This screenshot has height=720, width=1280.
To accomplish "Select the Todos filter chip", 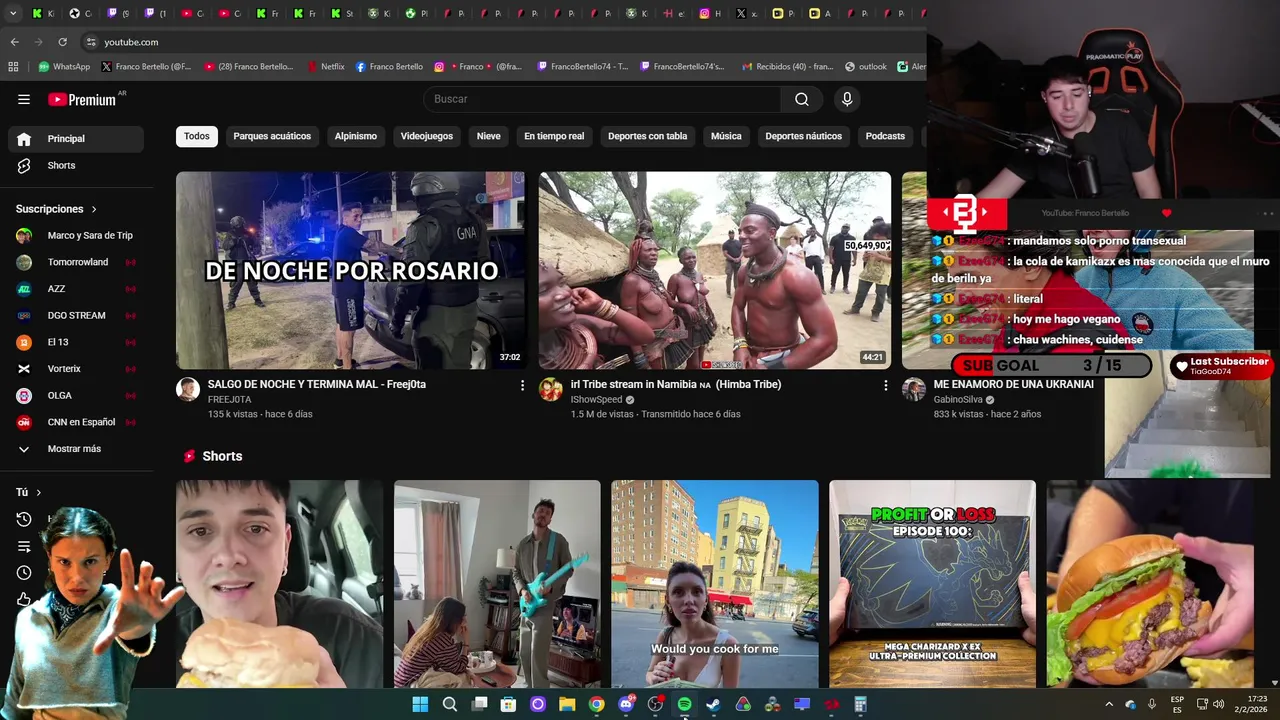I will tap(197, 136).
